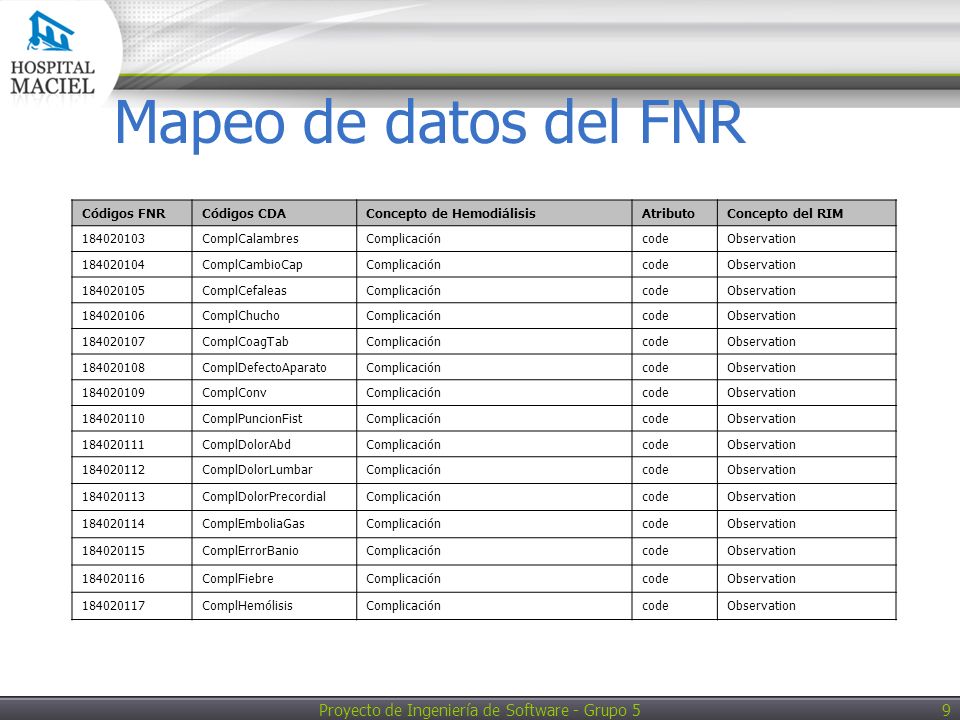Click the 'Códigos CDA' column header
This screenshot has height=720, width=960.
click(x=274, y=213)
